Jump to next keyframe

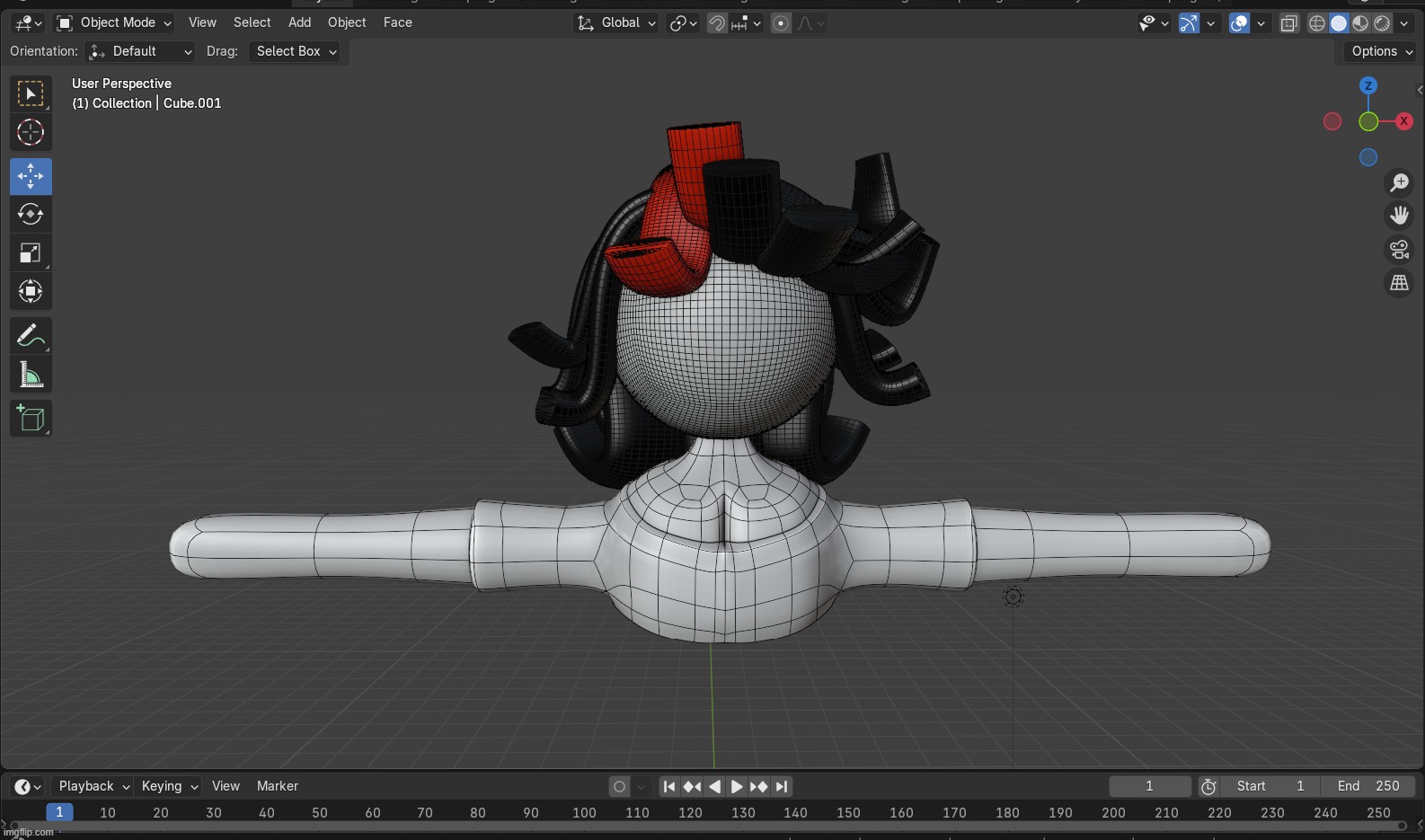pos(759,786)
